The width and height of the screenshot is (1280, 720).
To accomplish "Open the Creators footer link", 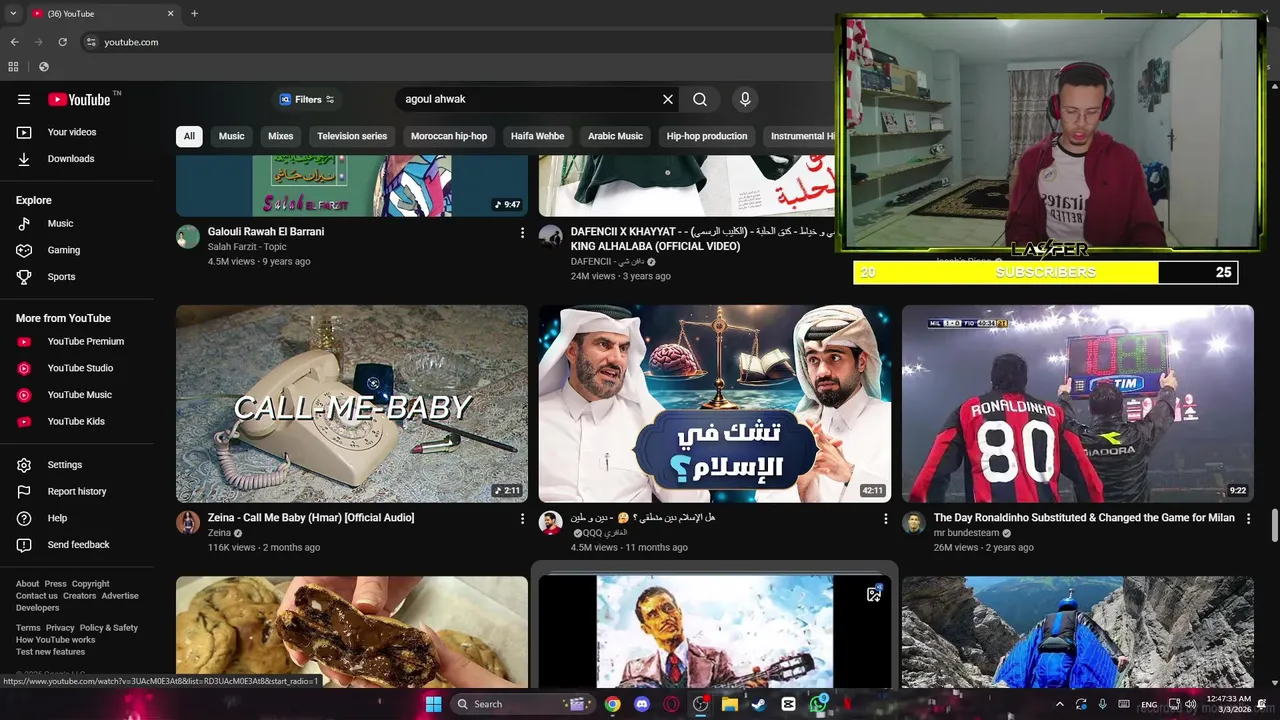I will [80, 596].
